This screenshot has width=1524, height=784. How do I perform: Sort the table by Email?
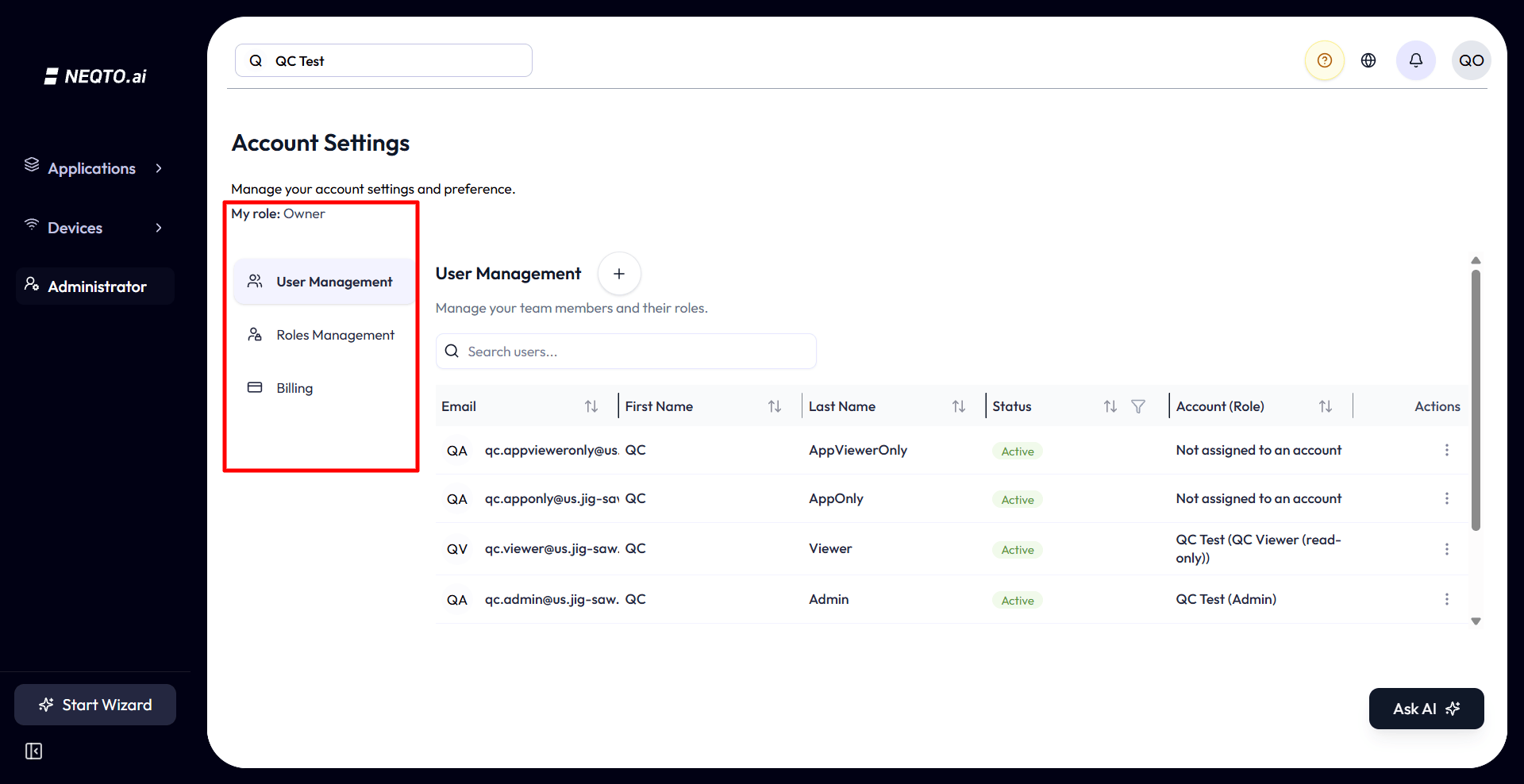click(591, 406)
